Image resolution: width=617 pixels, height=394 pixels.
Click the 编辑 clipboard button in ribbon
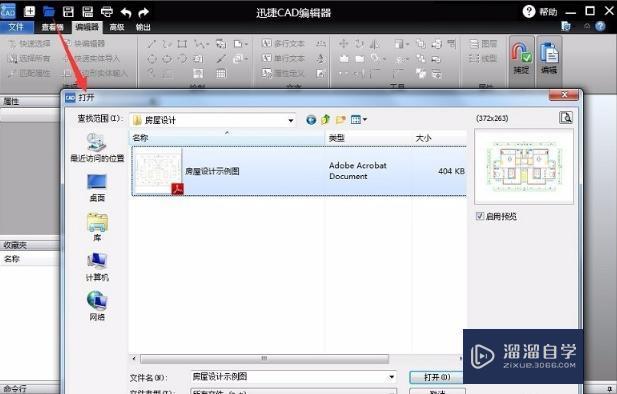[549, 58]
